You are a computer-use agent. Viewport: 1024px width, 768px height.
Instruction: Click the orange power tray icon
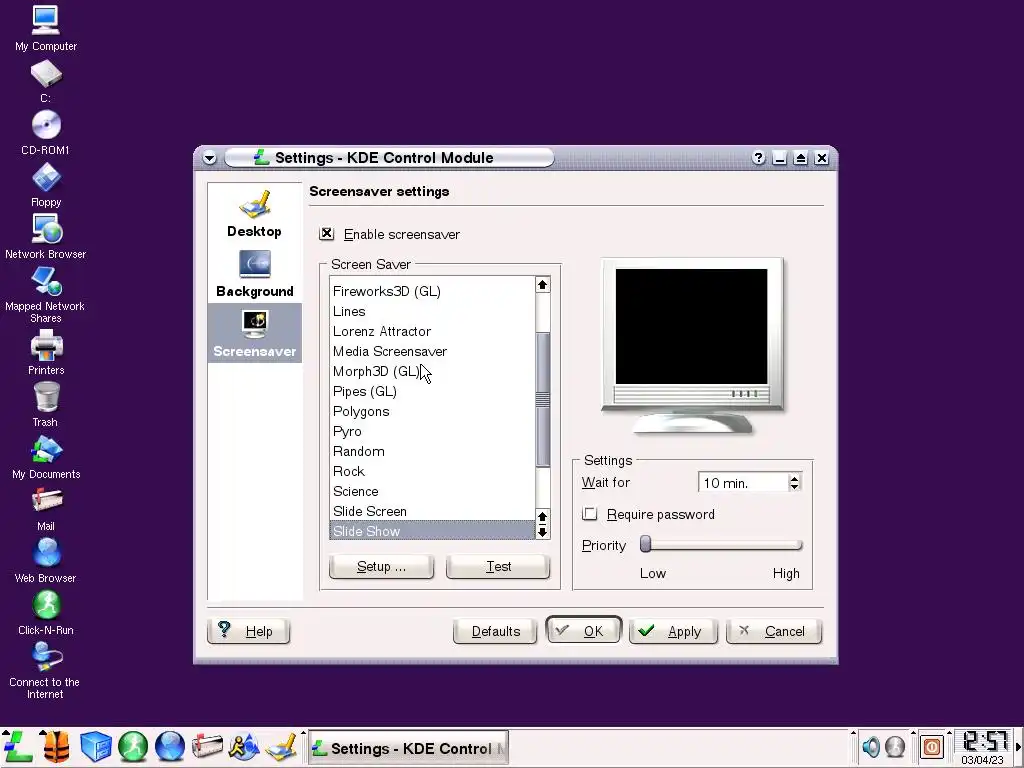(x=932, y=746)
